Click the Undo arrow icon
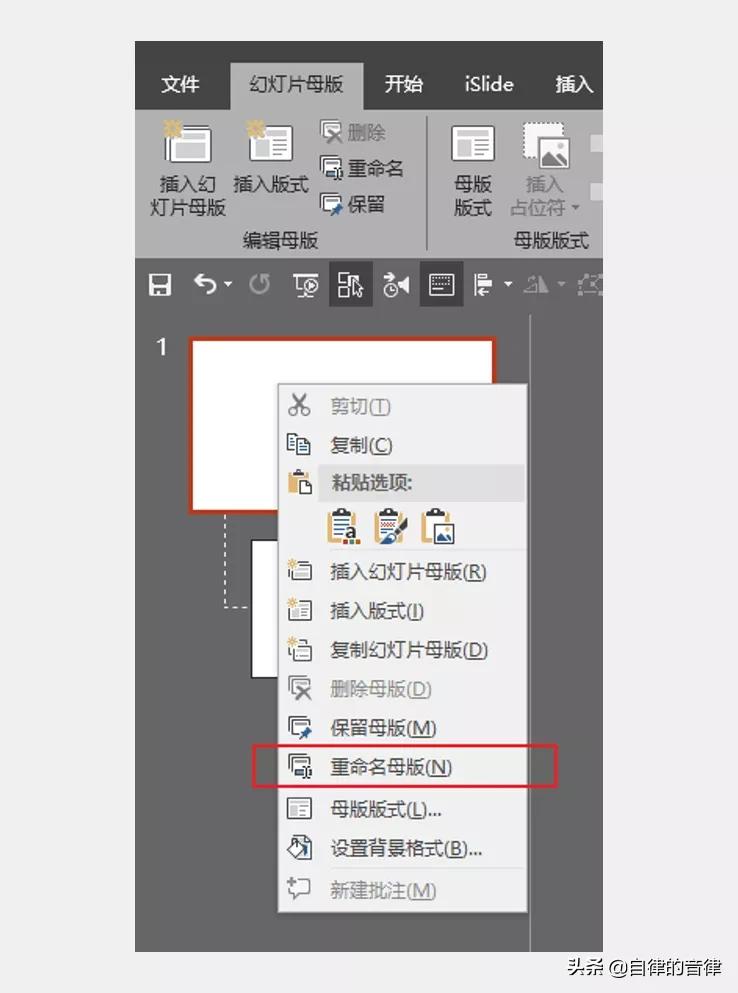The image size is (738, 993). tap(205, 285)
